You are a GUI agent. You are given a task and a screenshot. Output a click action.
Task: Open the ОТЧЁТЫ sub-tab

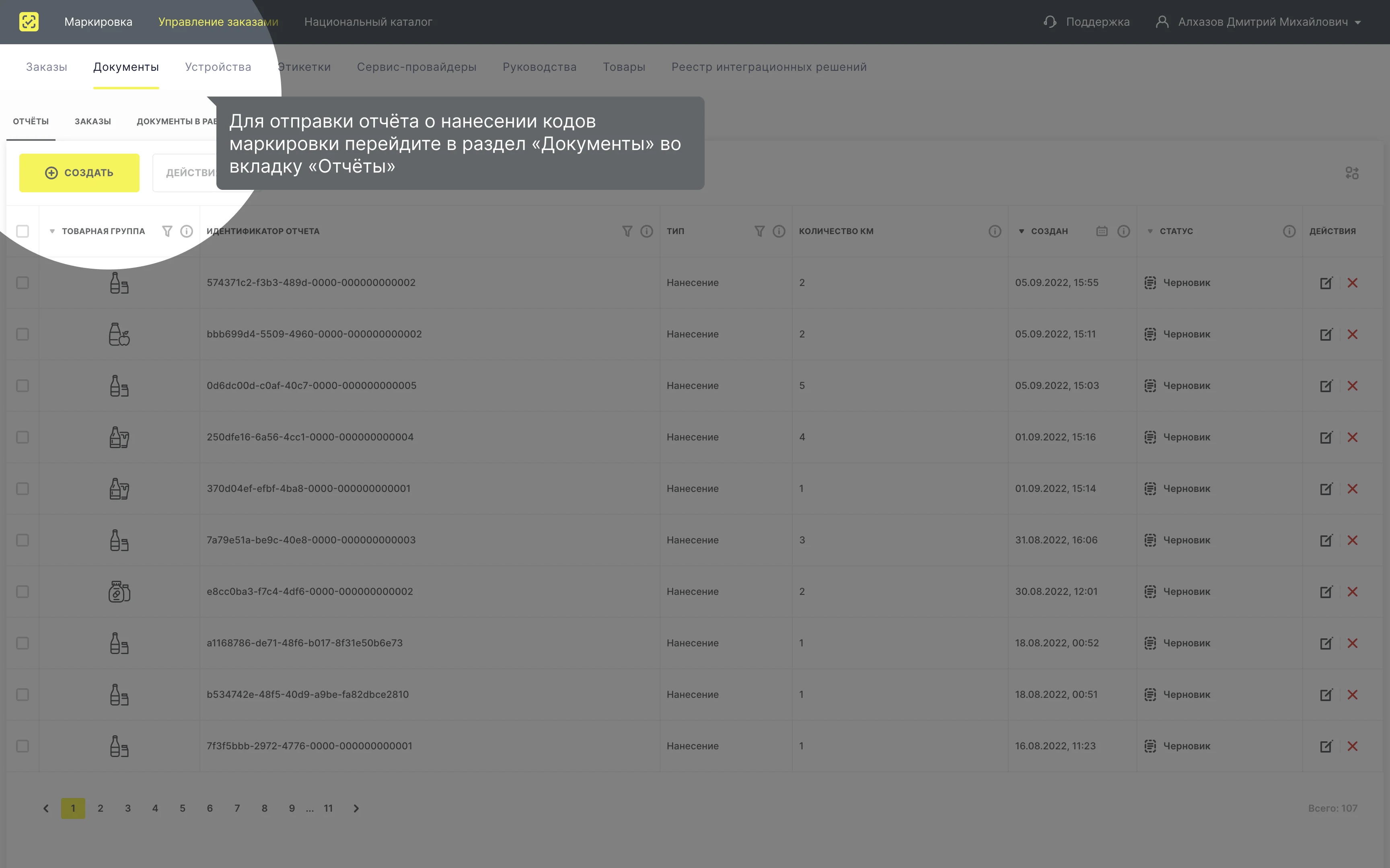click(x=31, y=121)
